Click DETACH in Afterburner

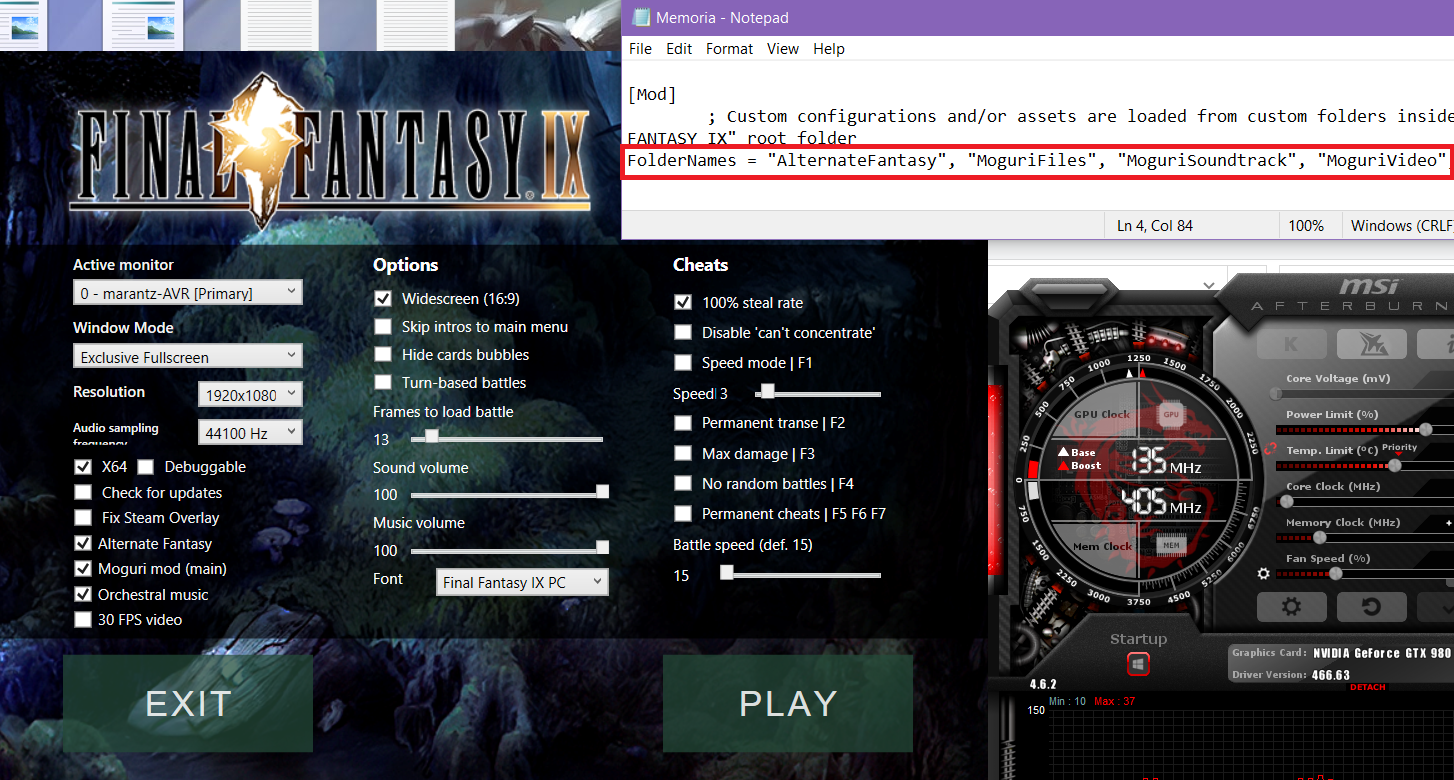(1368, 687)
